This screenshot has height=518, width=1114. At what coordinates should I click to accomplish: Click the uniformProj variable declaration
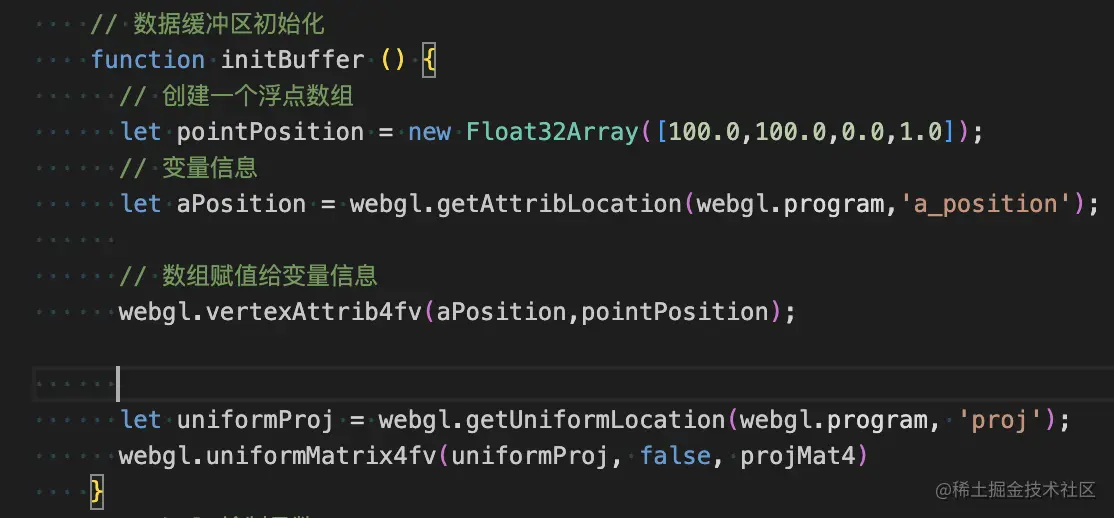coord(256,420)
